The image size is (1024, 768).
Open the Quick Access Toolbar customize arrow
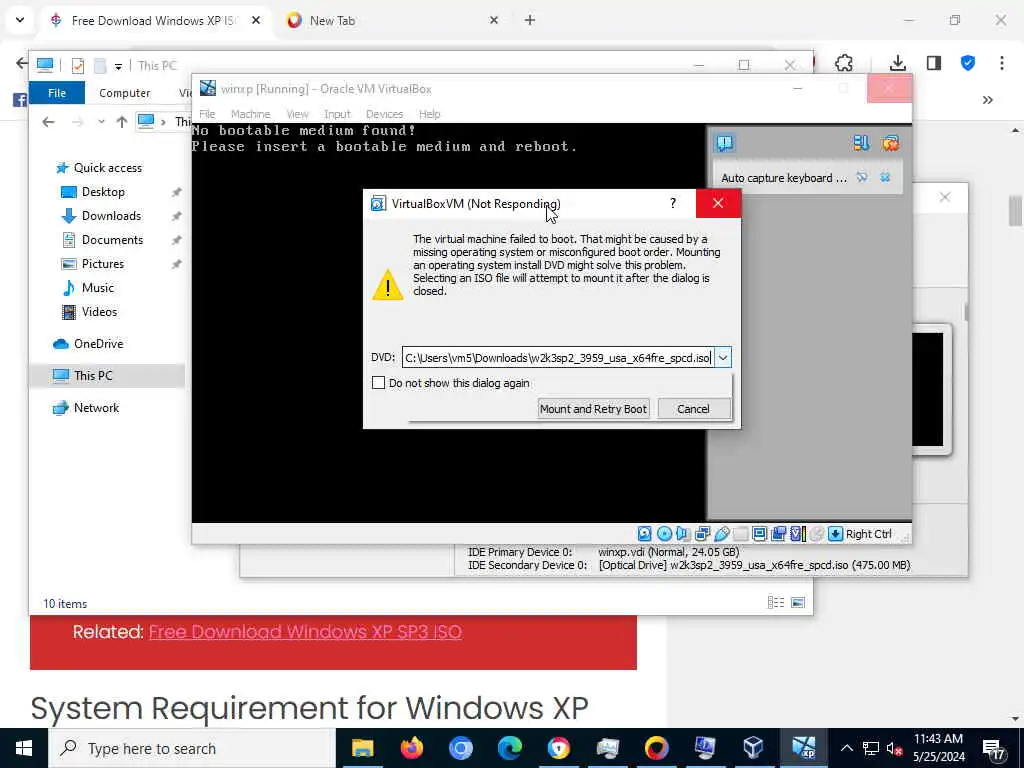118,66
